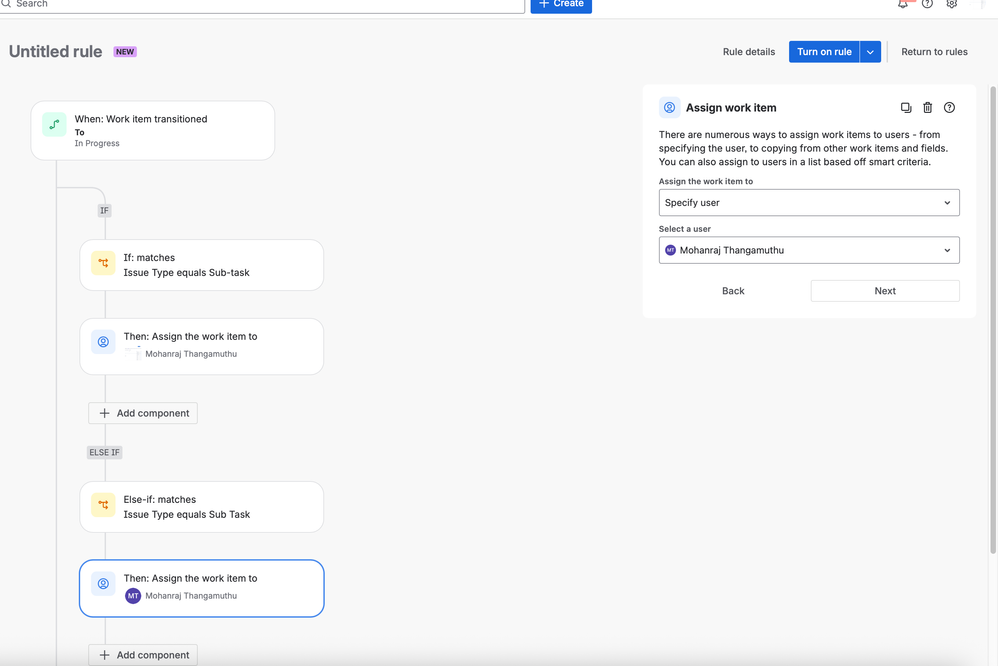Viewport: 998px width, 666px height.
Task: Click the ELSE IF branch label
Action: tap(104, 452)
